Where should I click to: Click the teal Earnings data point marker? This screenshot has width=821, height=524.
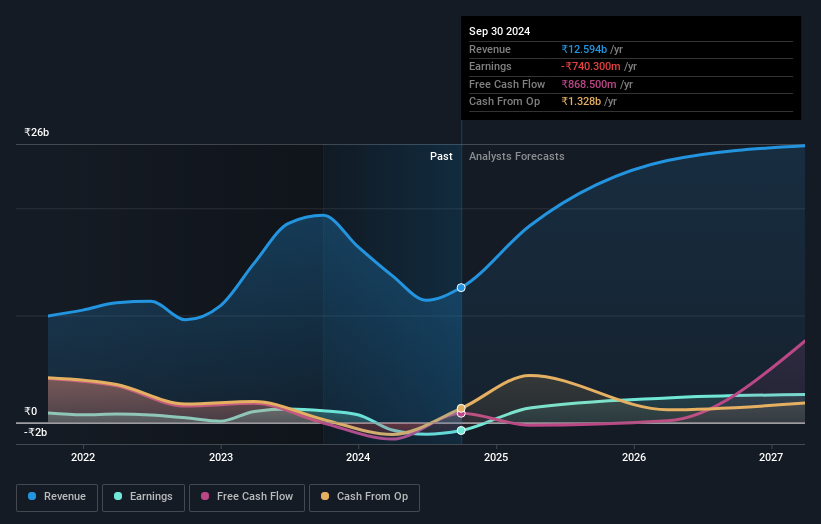(x=461, y=430)
